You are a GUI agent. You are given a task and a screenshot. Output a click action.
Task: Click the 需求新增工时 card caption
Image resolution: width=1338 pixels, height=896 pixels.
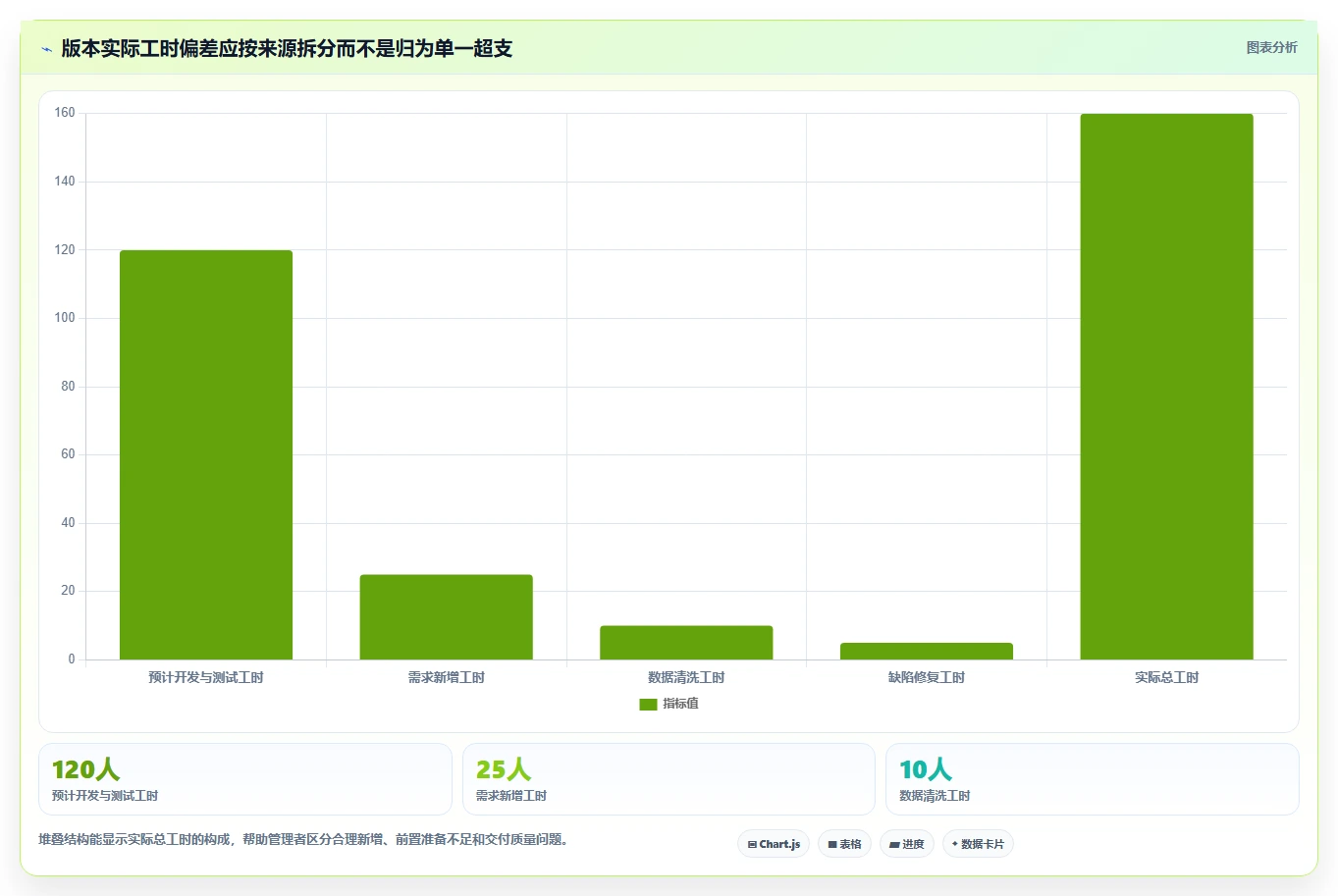point(511,796)
